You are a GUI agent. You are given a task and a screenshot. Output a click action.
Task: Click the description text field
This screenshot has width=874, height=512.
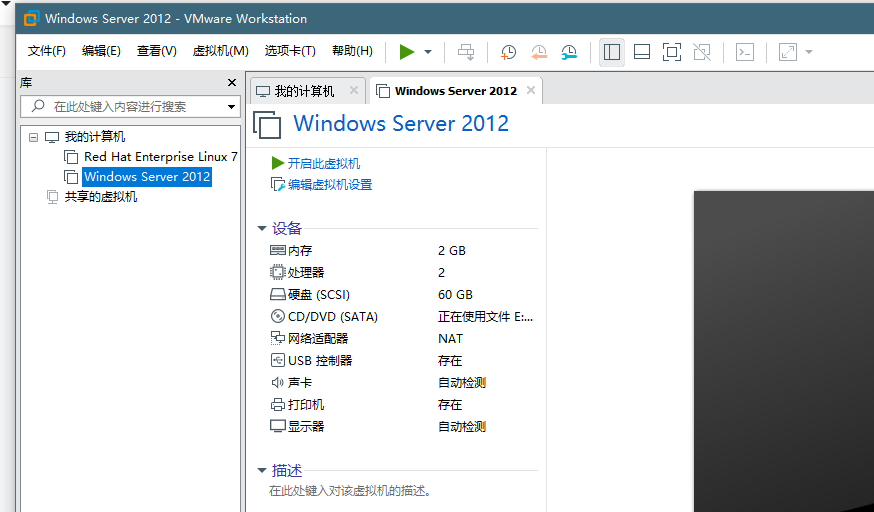pyautogui.click(x=349, y=491)
